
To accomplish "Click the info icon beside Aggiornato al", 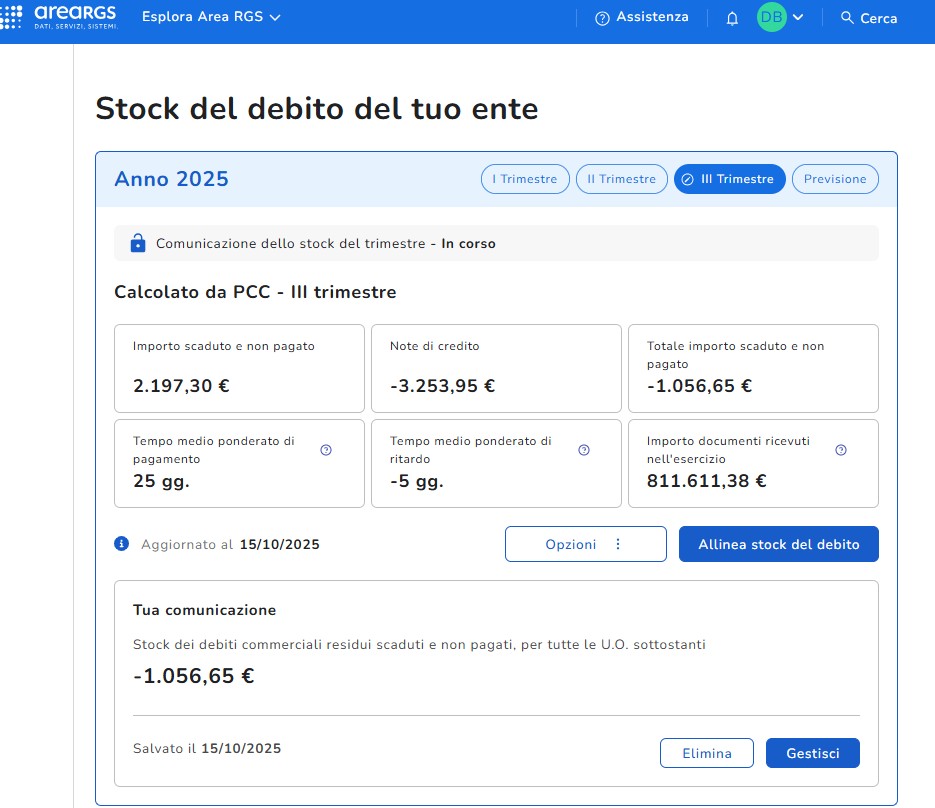I will pos(122,544).
